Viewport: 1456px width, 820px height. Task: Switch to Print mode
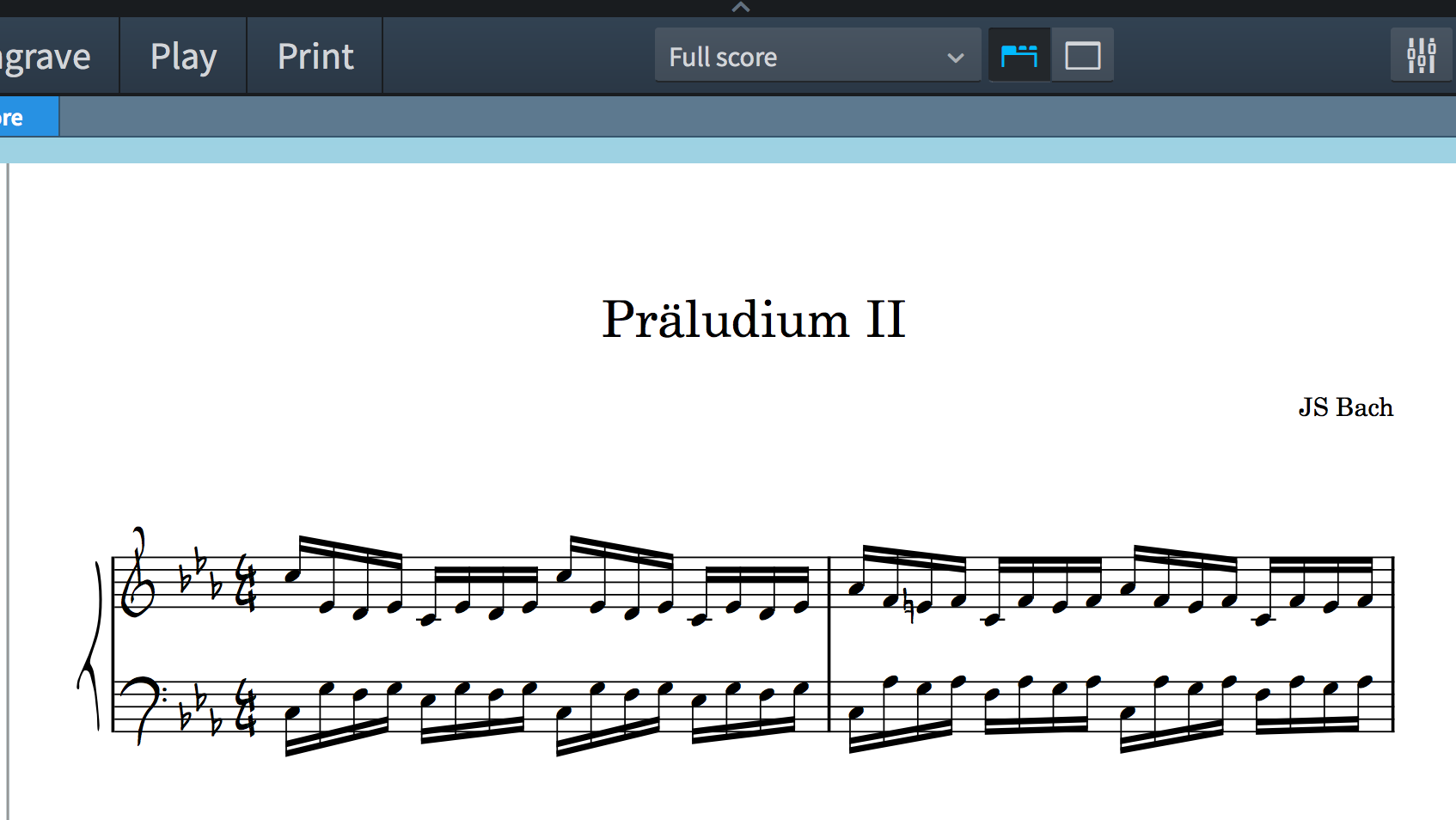315,57
